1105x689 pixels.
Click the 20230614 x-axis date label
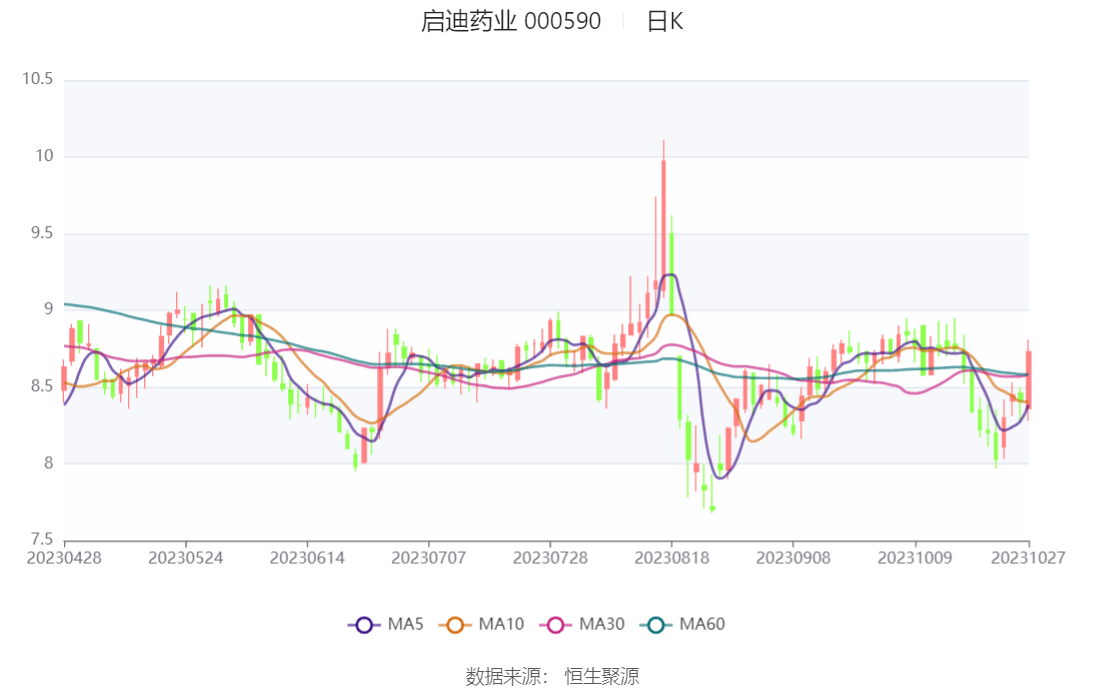(x=307, y=558)
